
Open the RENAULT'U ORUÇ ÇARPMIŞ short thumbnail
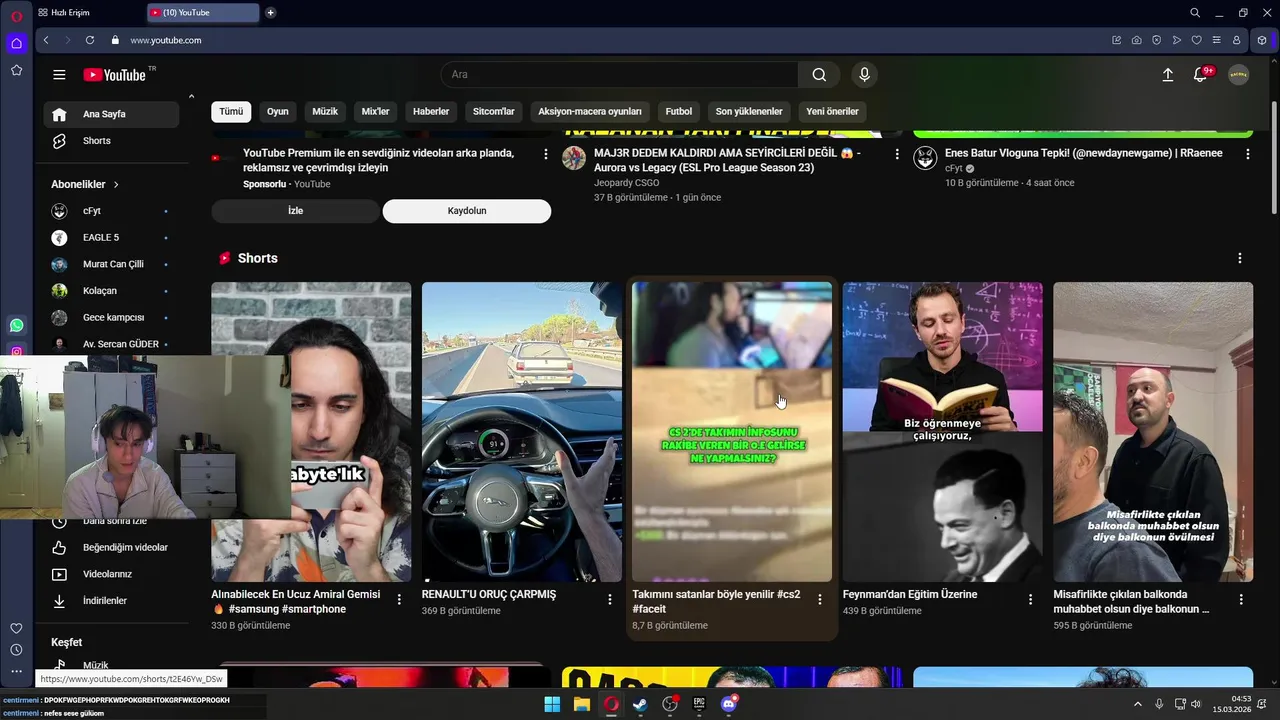tap(522, 432)
